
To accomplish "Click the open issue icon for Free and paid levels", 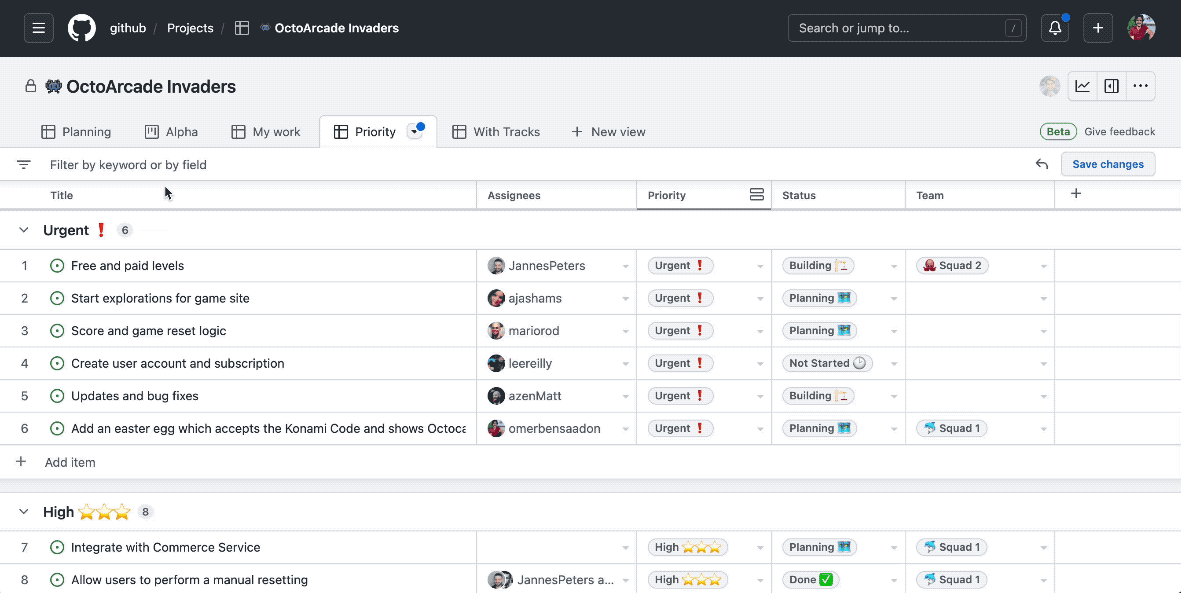I will tap(56, 265).
